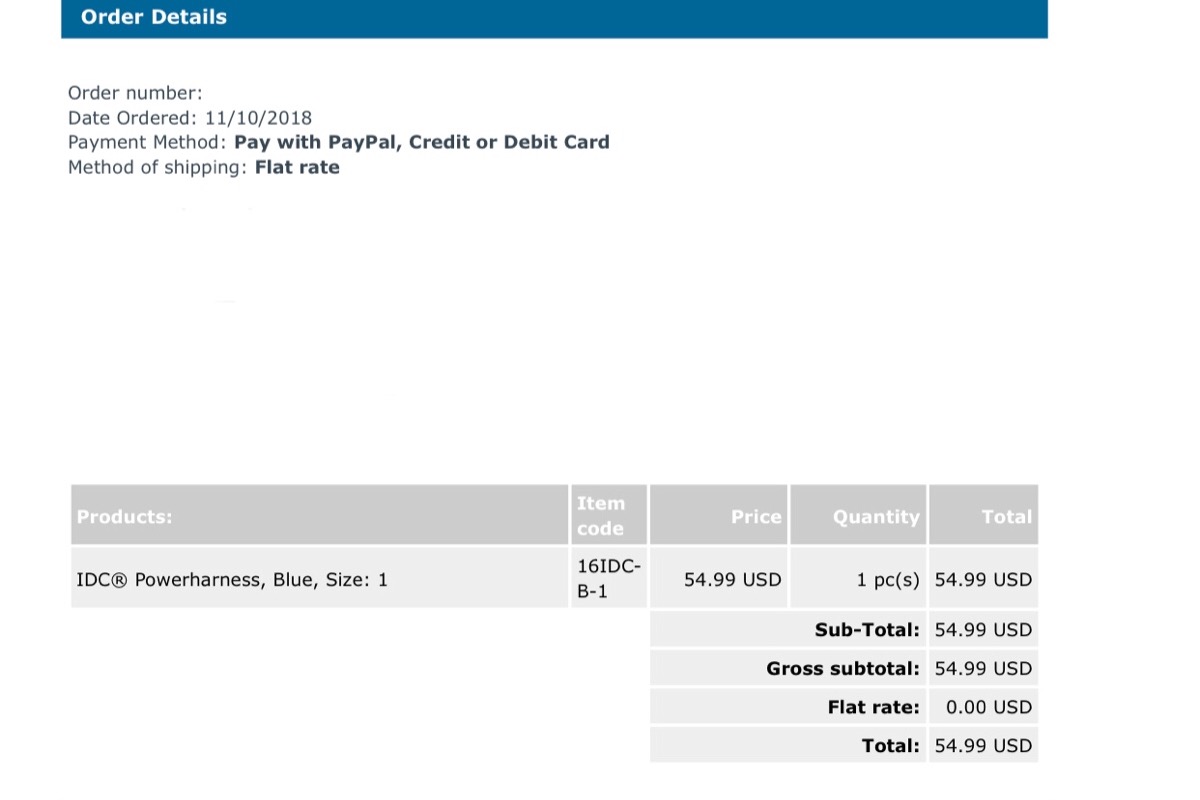Select the Order number label
The height and width of the screenshot is (800, 1200).
pyautogui.click(x=135, y=93)
